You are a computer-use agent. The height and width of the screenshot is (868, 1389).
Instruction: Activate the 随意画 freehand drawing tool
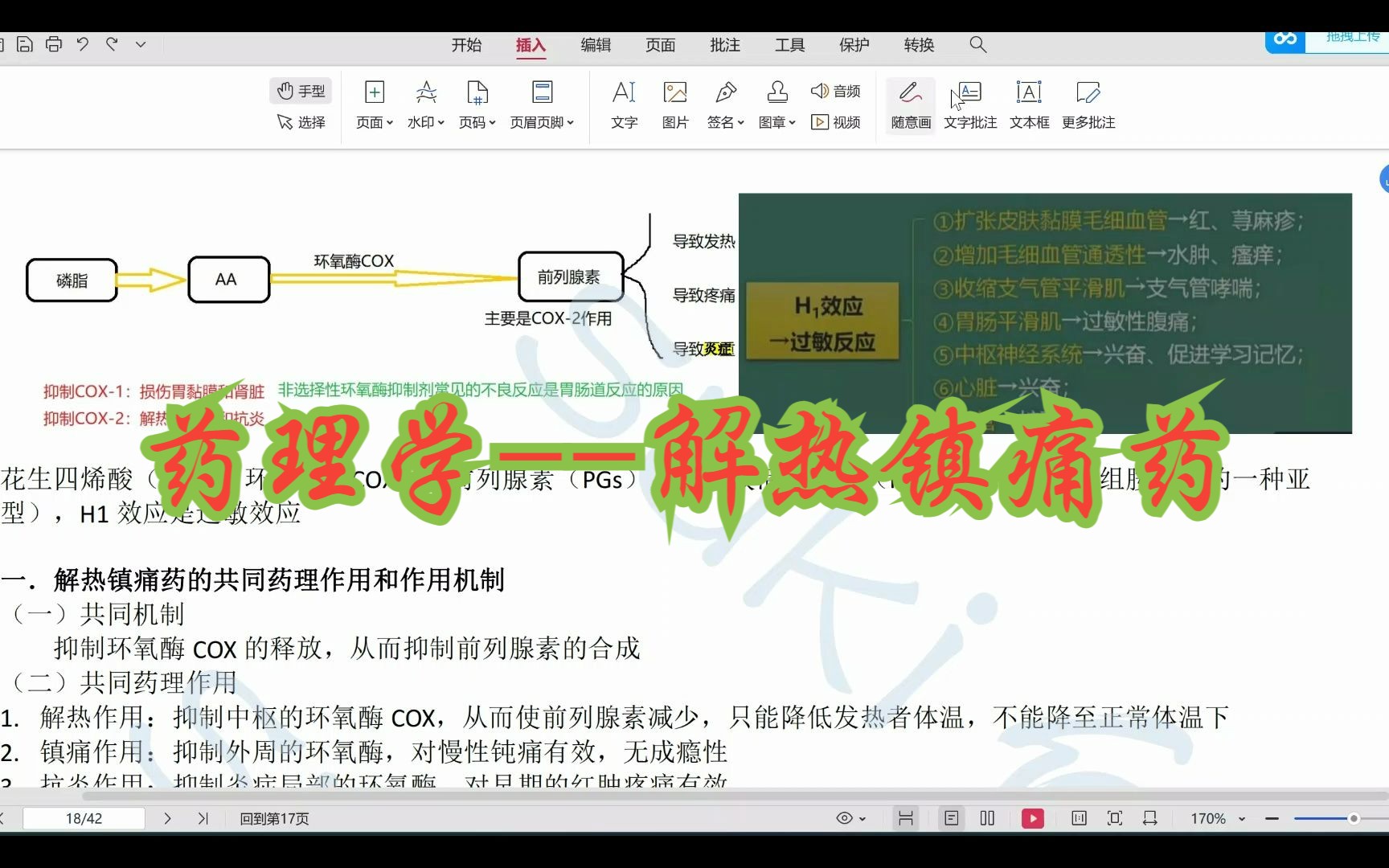[908, 104]
